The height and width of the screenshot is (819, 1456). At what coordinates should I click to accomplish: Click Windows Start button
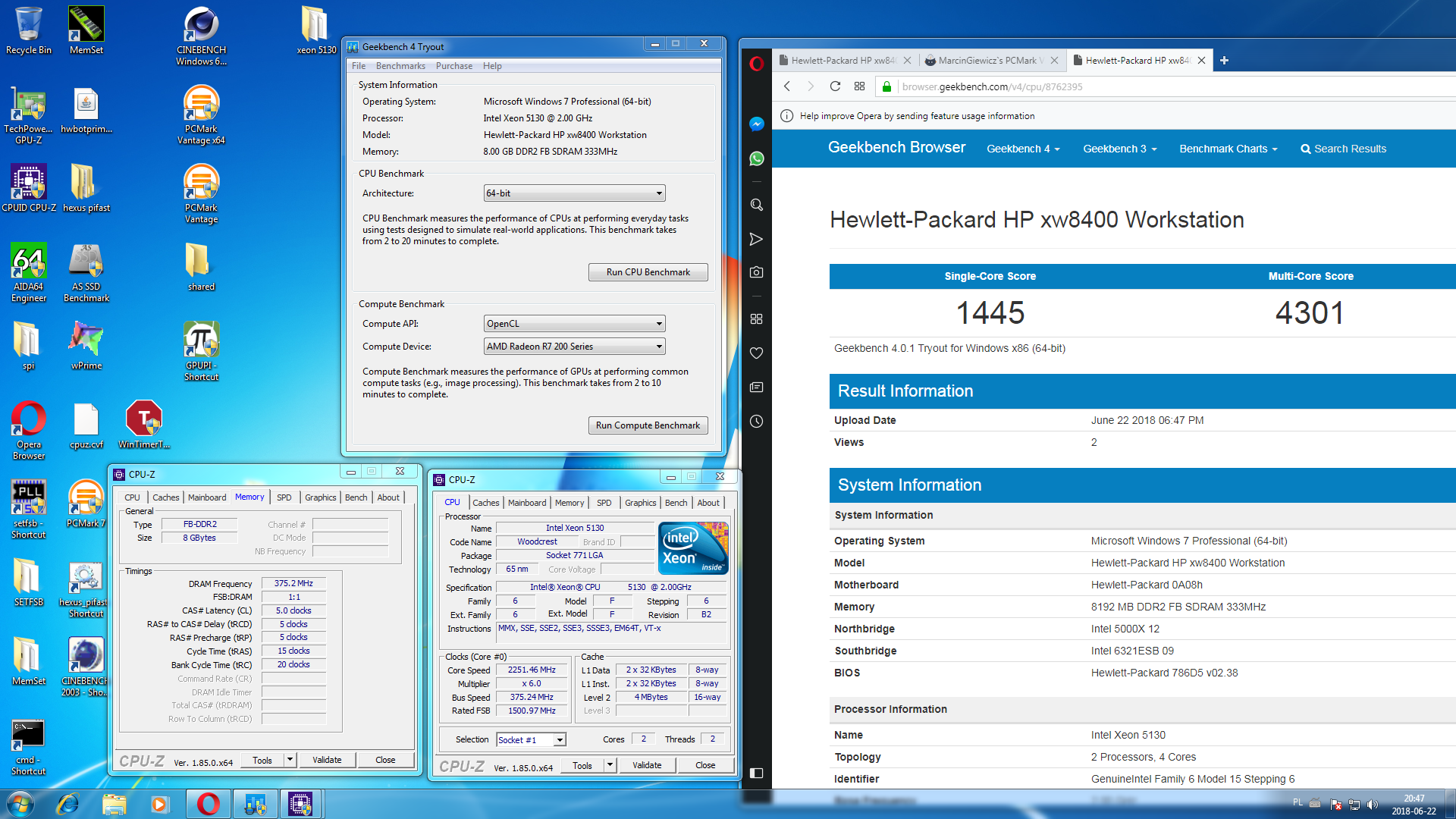tap(20, 803)
